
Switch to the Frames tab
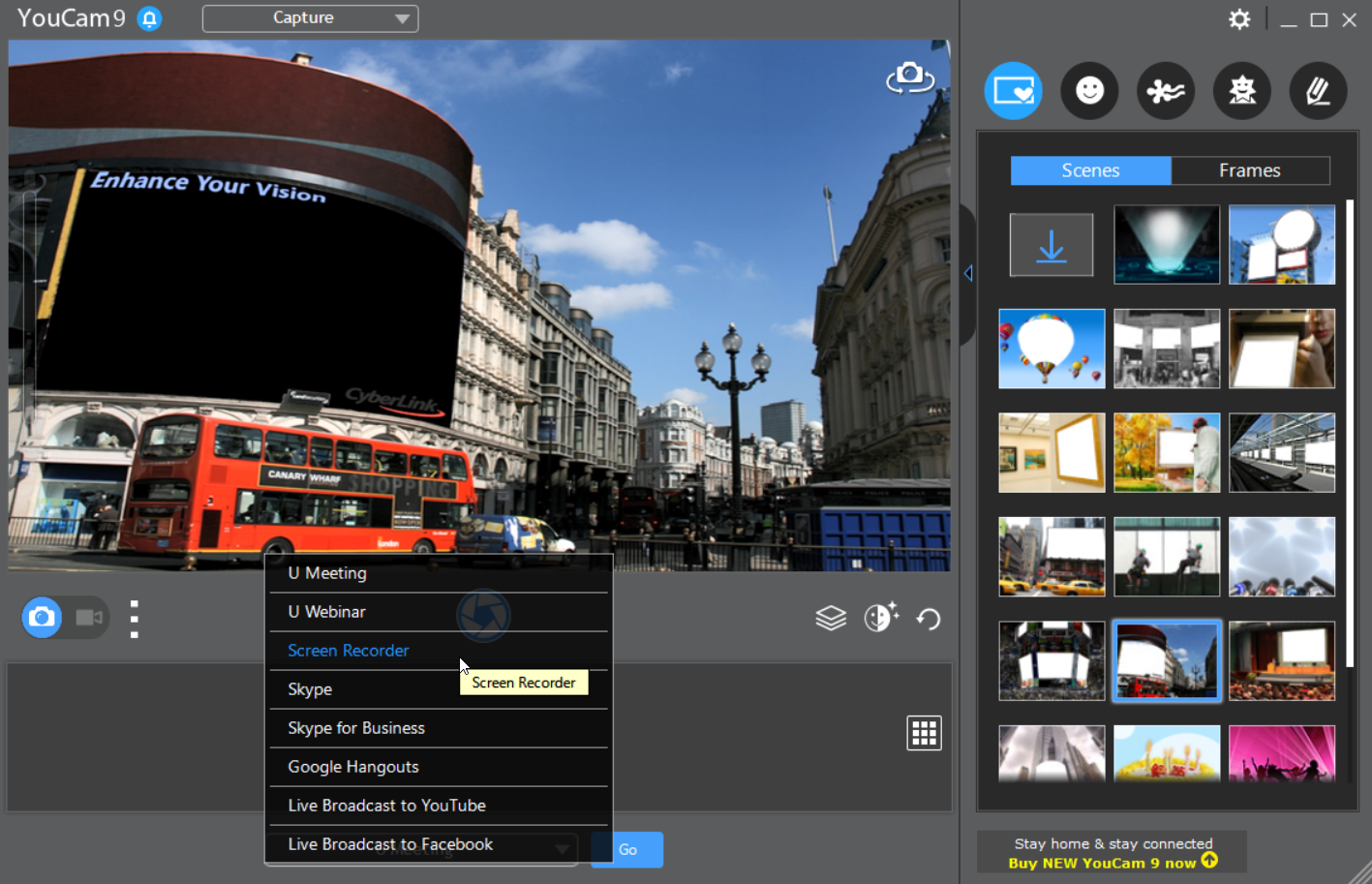pos(1250,170)
